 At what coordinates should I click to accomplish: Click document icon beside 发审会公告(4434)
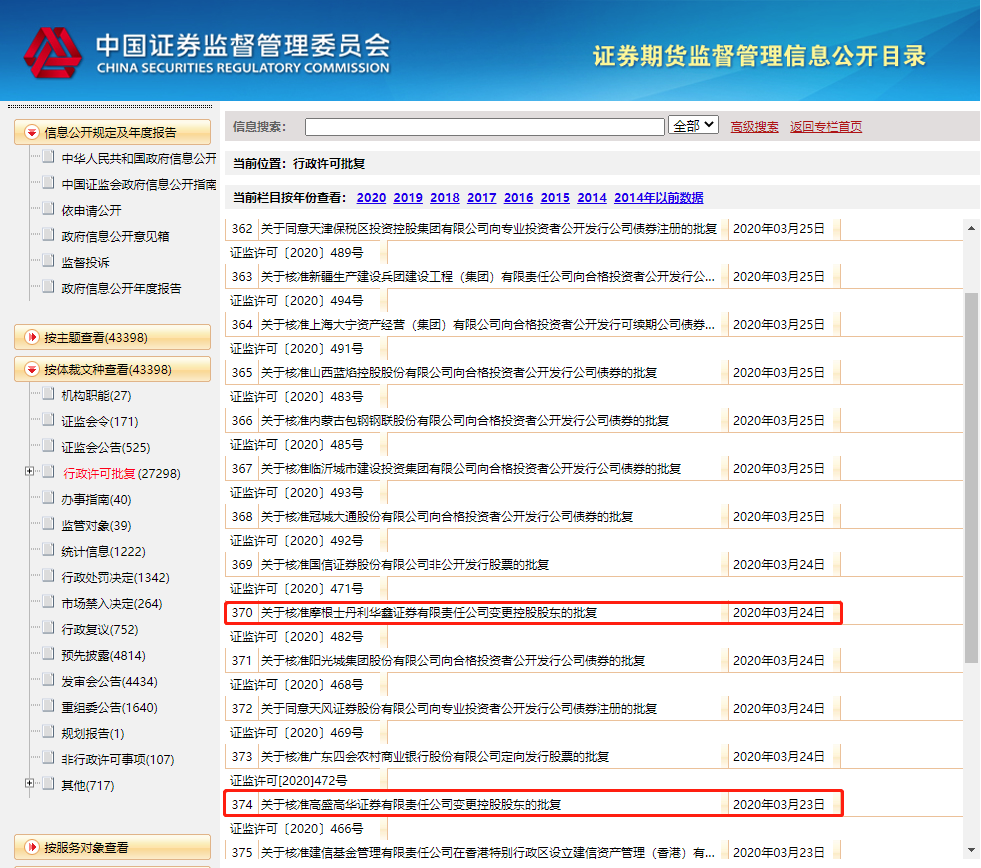coord(48,679)
